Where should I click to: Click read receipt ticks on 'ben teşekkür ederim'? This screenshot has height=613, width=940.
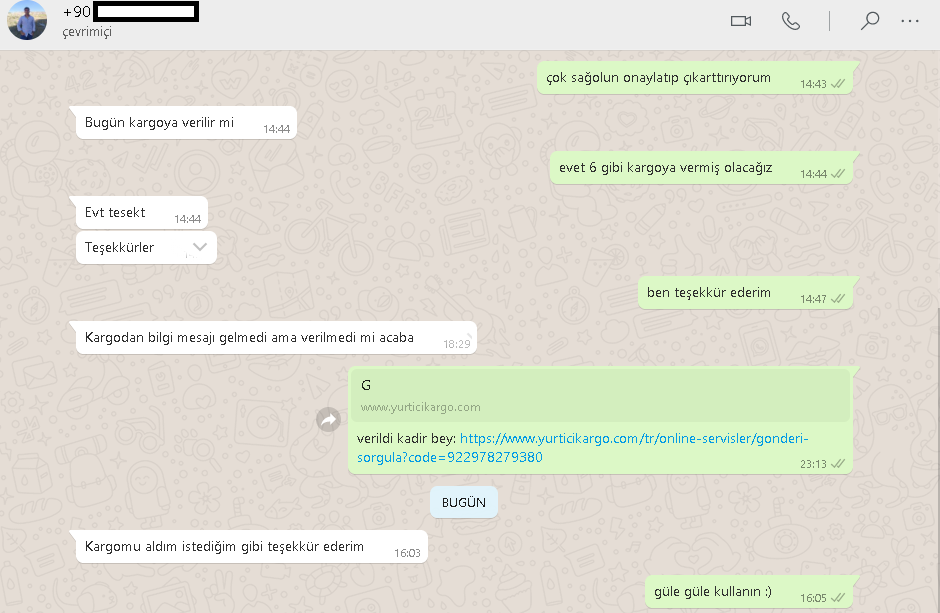point(838,298)
